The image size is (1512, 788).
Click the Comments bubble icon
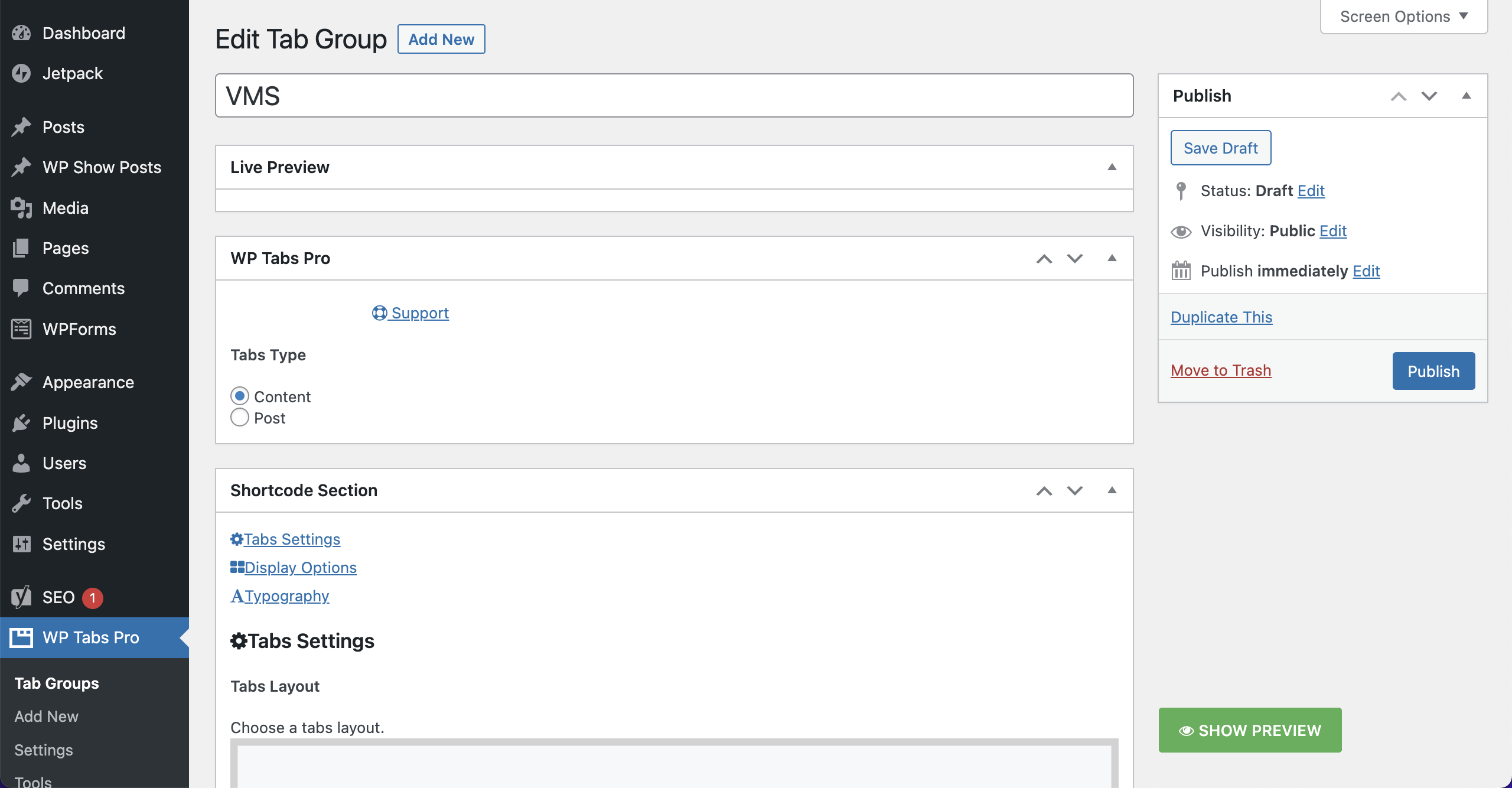21,288
